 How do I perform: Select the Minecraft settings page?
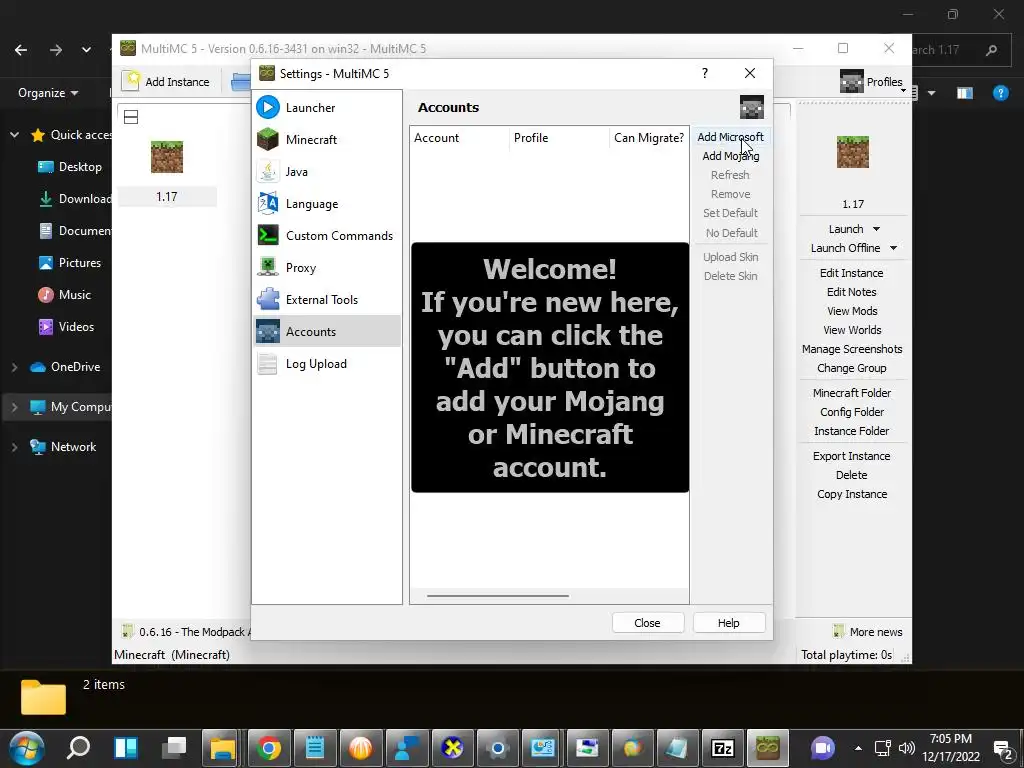pos(327,140)
